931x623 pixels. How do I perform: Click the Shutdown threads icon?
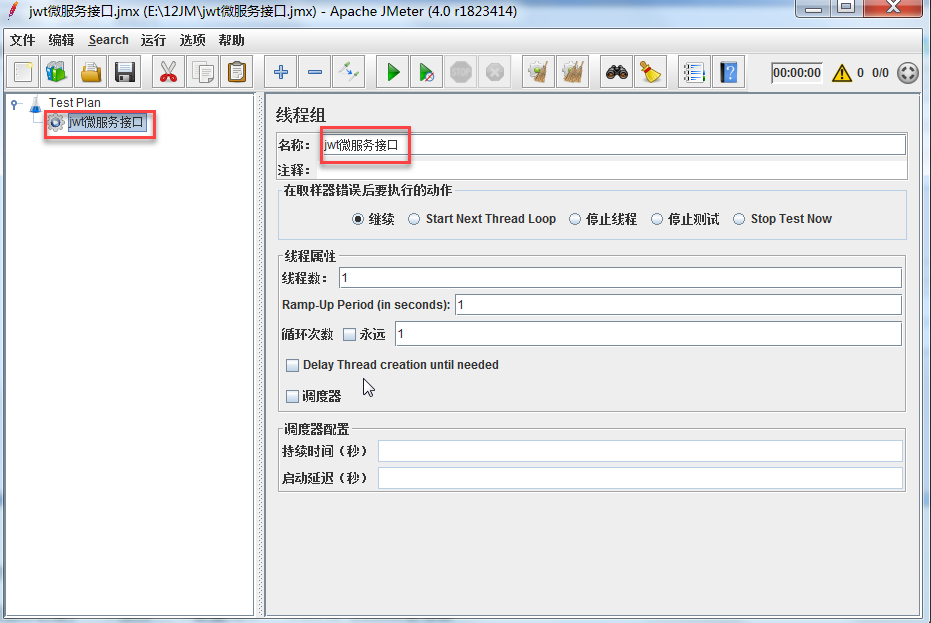pos(495,72)
